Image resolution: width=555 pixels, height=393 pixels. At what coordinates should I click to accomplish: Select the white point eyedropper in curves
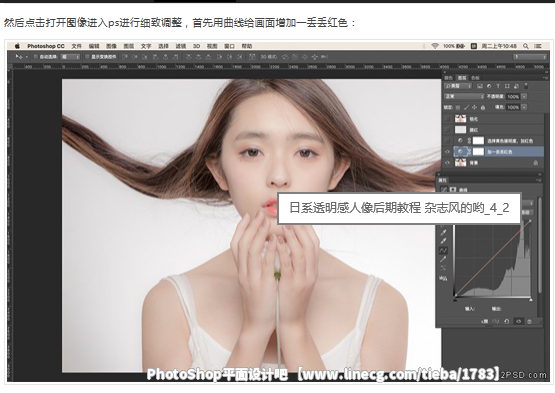[444, 241]
